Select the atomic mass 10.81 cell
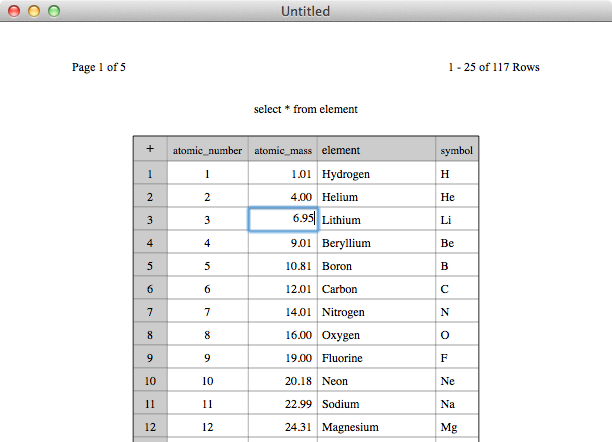The image size is (612, 442). point(283,266)
